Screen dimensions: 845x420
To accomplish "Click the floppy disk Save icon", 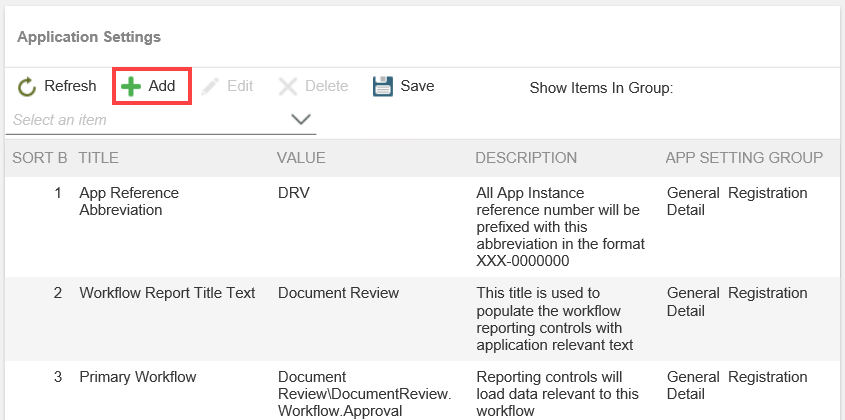I will tap(383, 87).
